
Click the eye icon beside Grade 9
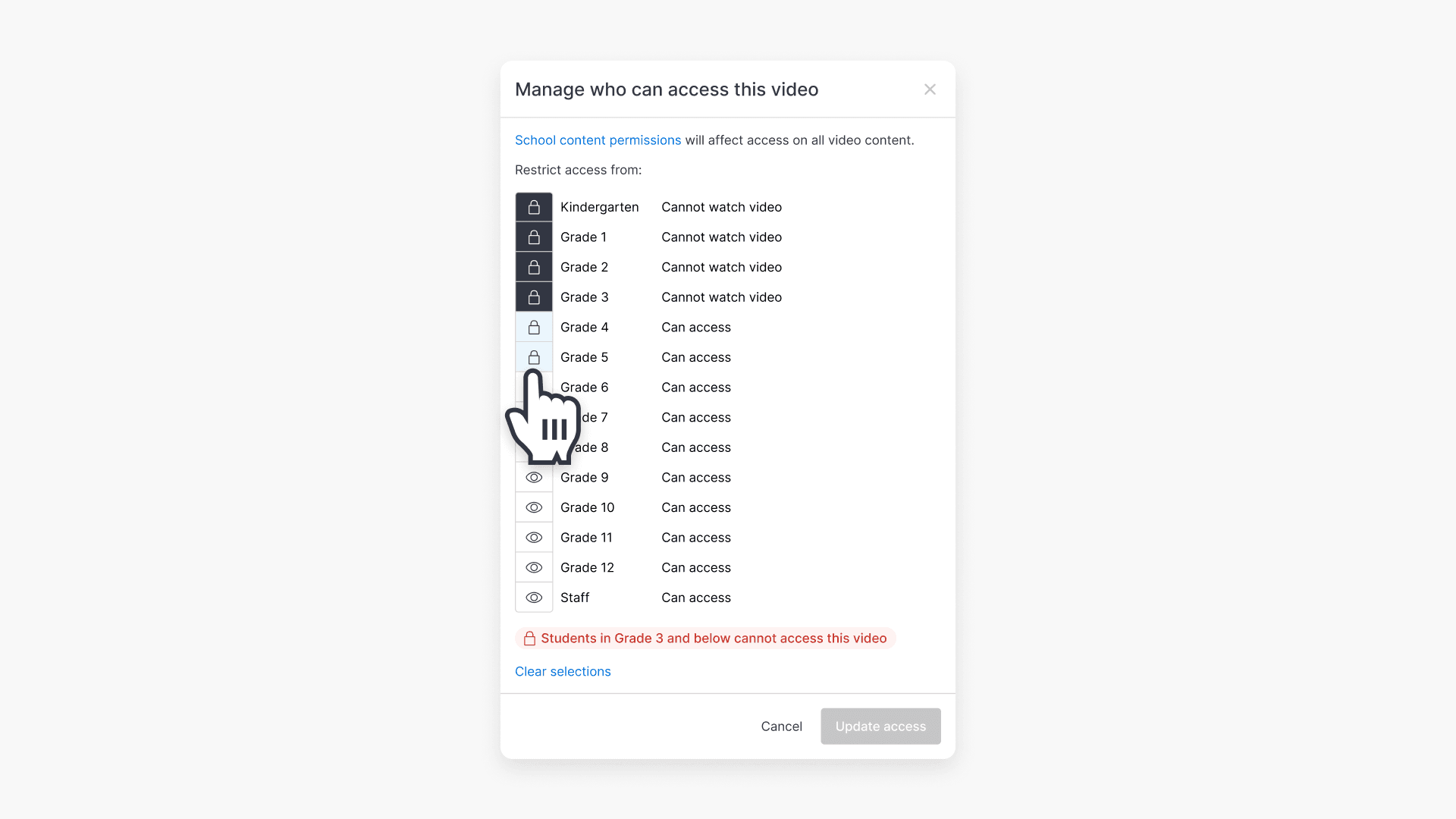click(534, 477)
